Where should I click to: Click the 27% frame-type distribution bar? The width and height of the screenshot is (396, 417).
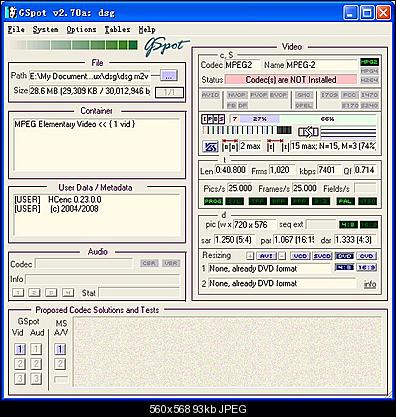260,119
